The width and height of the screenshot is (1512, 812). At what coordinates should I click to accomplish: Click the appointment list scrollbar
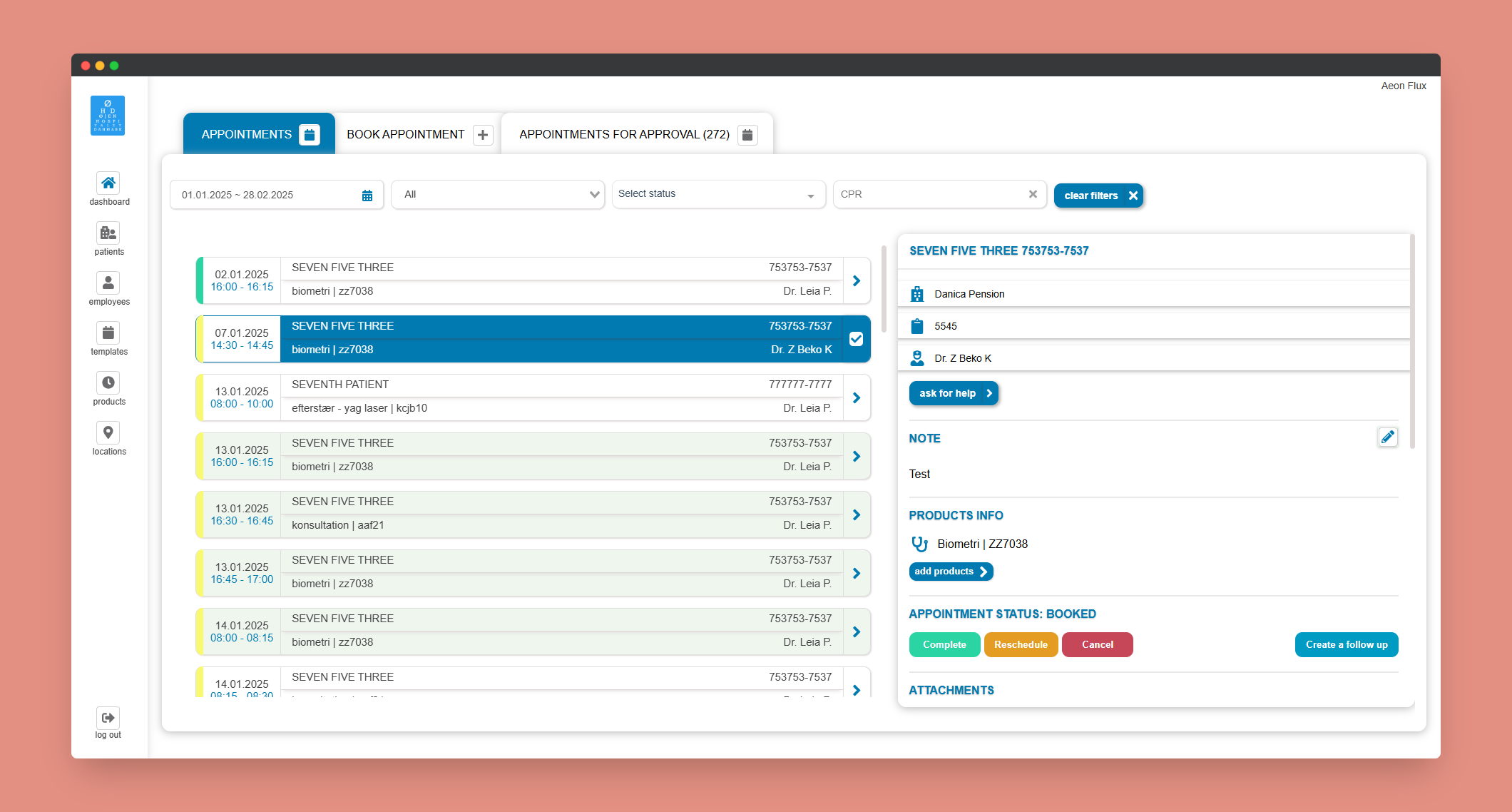click(x=884, y=289)
